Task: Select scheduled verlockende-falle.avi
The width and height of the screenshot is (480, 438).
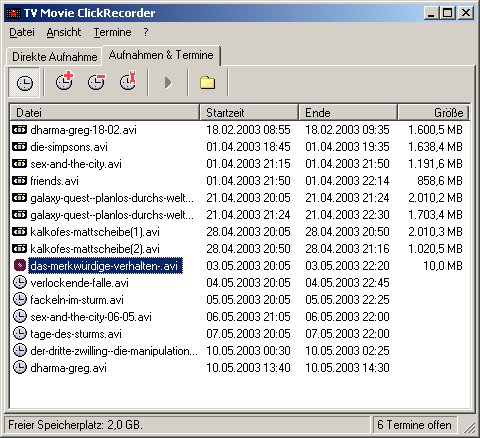Action: pos(79,283)
